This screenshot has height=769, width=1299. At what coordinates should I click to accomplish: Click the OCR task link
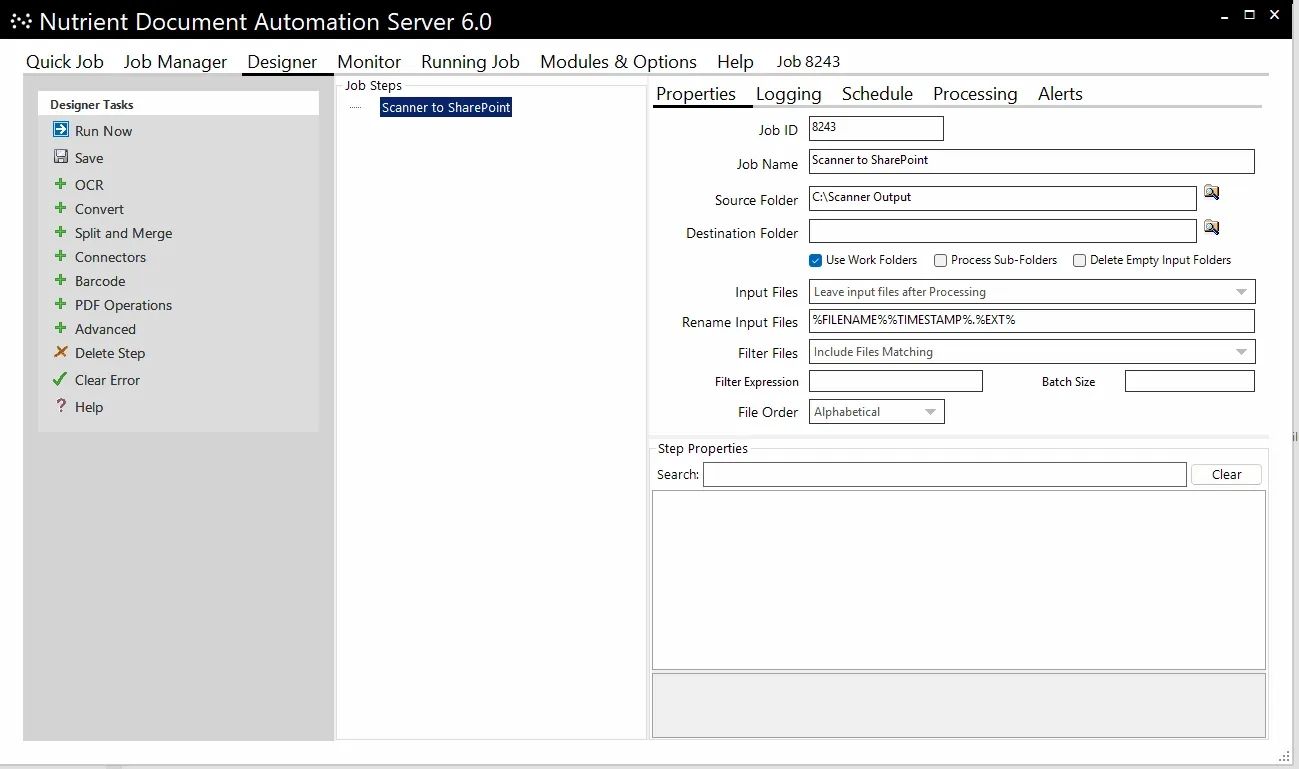[x=89, y=185]
